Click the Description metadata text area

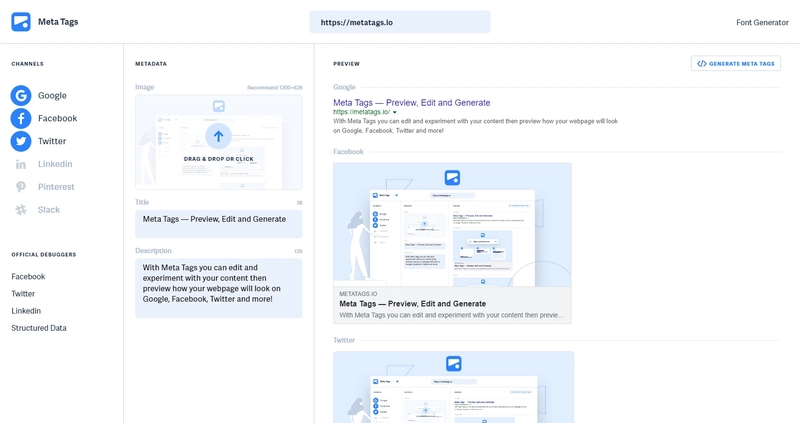(x=218, y=288)
